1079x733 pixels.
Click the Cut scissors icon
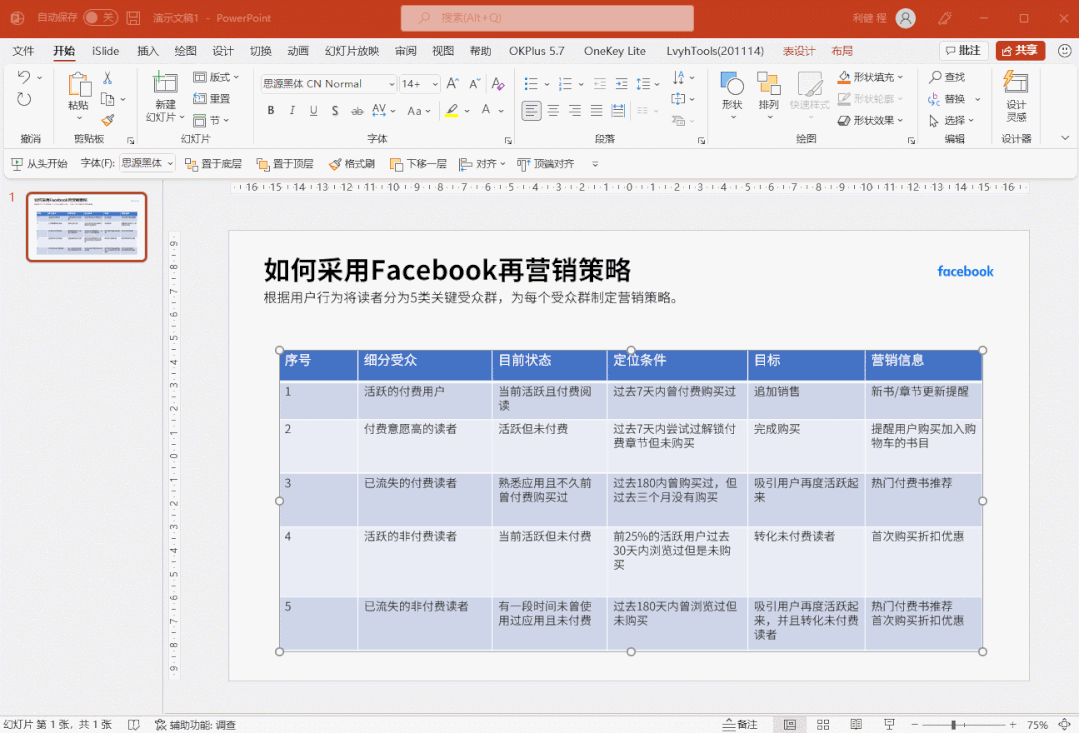pyautogui.click(x=107, y=78)
